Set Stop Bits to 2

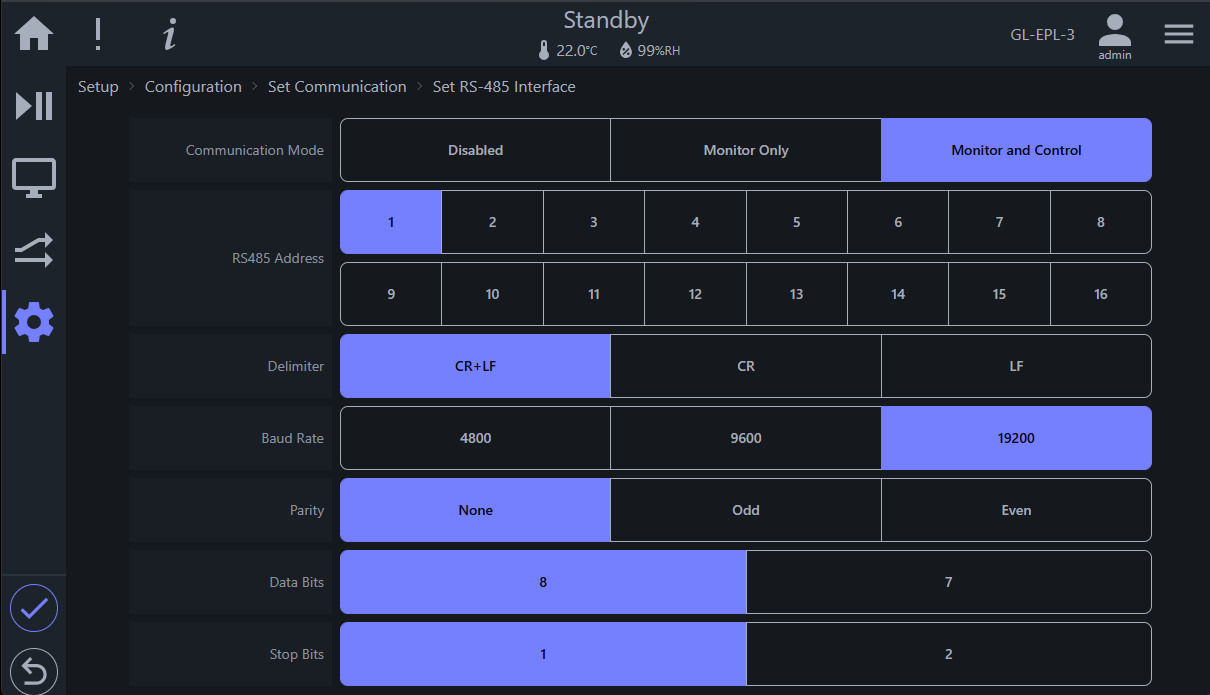tap(949, 654)
